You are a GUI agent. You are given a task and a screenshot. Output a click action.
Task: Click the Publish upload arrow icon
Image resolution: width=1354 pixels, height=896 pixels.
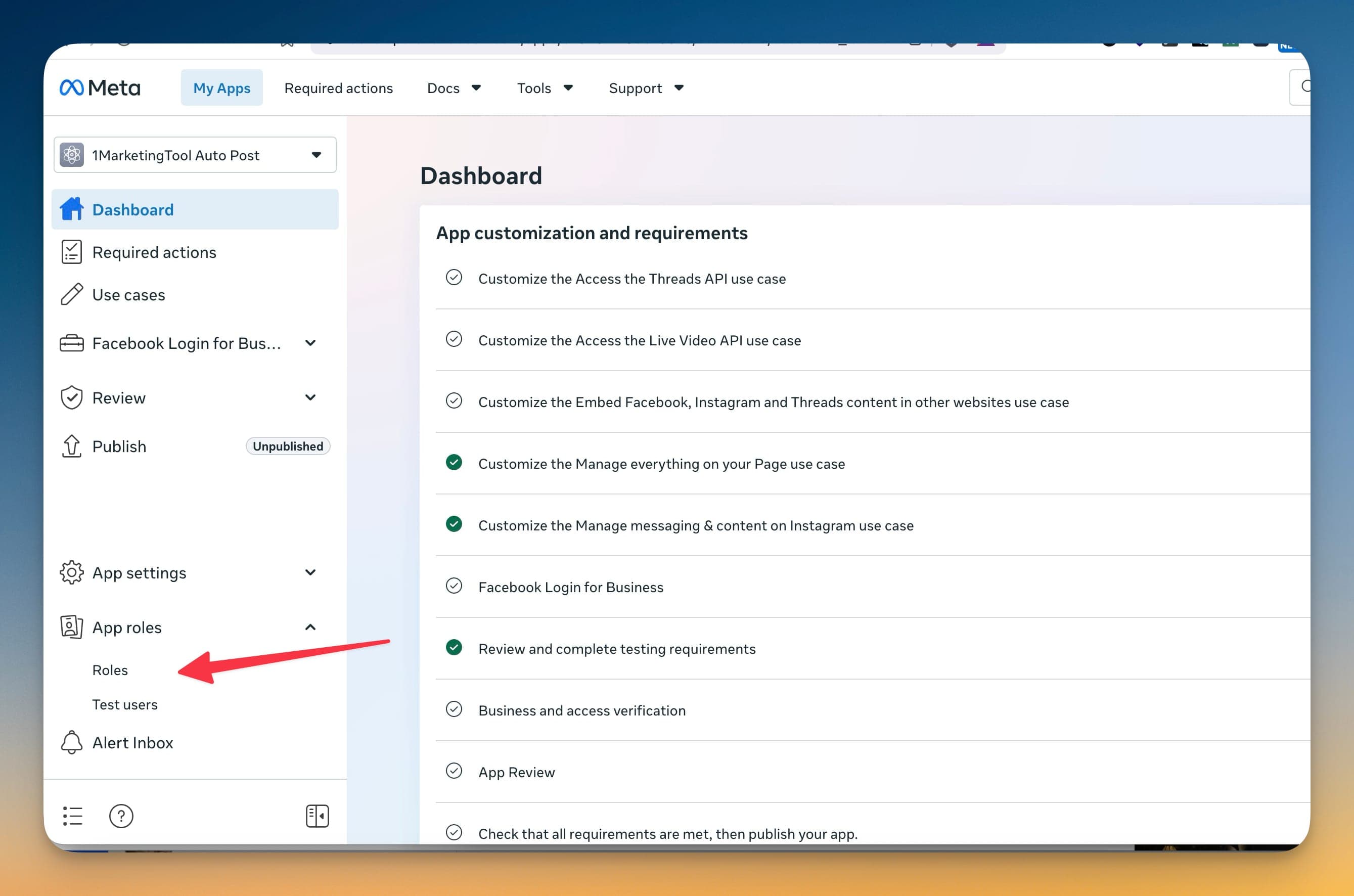[71, 446]
